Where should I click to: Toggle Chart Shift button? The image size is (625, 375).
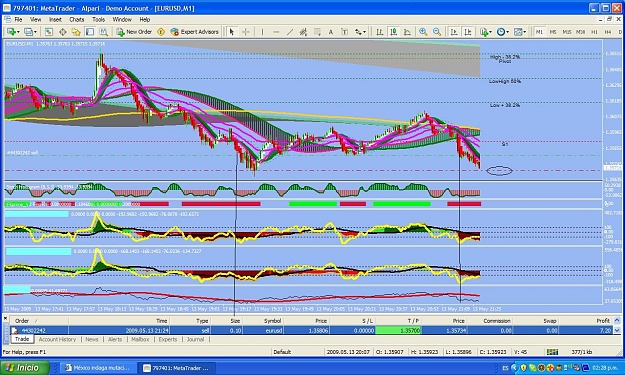click(468, 32)
